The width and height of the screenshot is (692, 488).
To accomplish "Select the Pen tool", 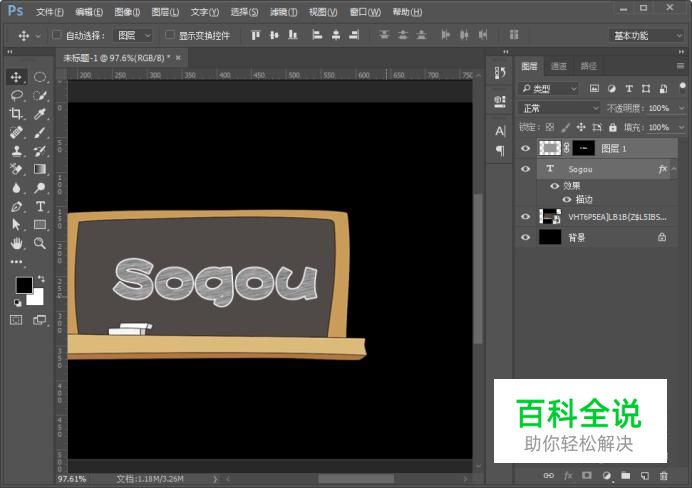I will 16,206.
